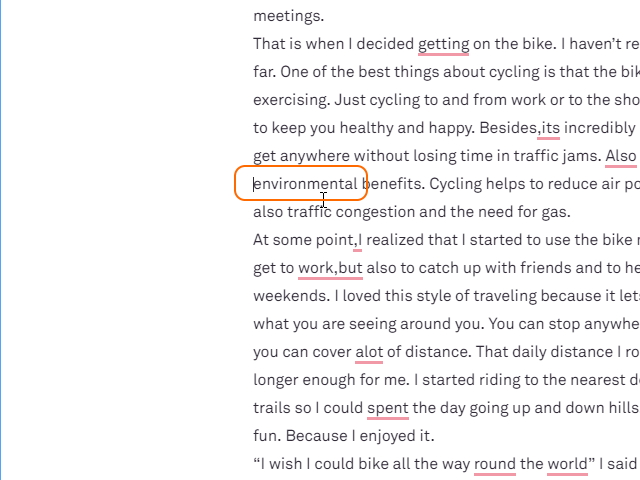640x480 pixels.
Task: Click the underlined word "Also"
Action: coord(621,156)
